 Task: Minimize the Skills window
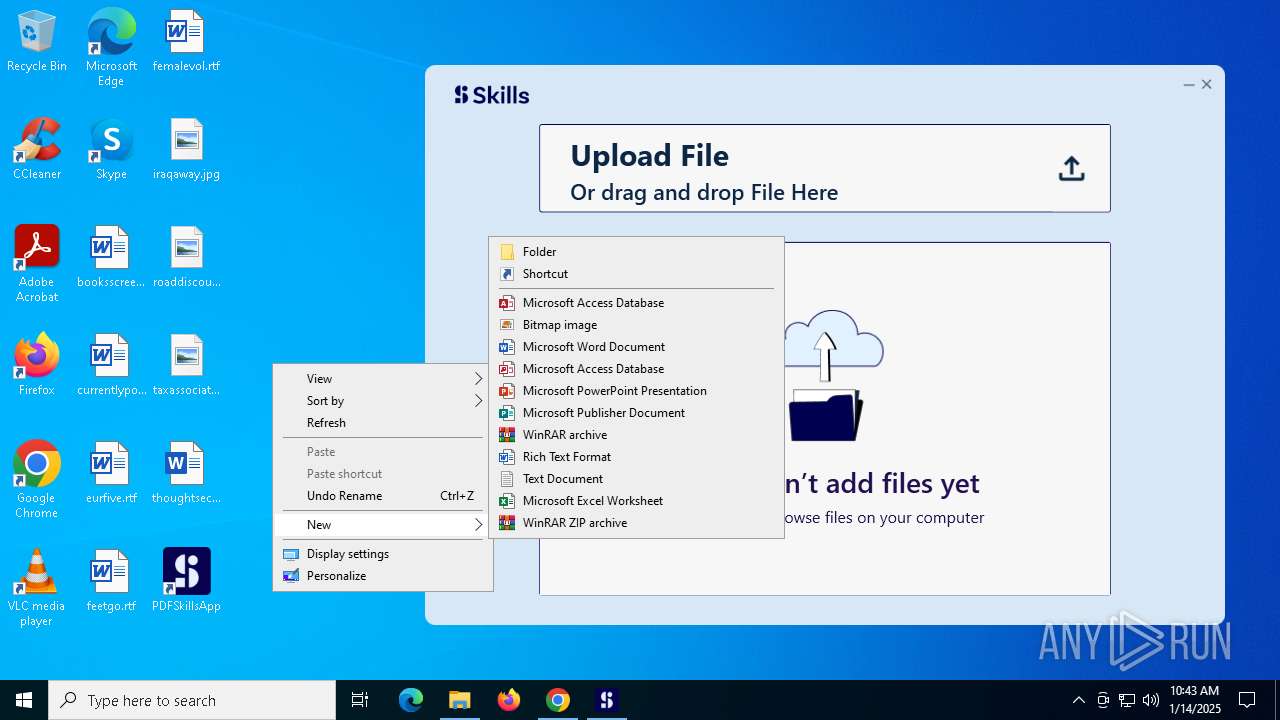point(1188,85)
